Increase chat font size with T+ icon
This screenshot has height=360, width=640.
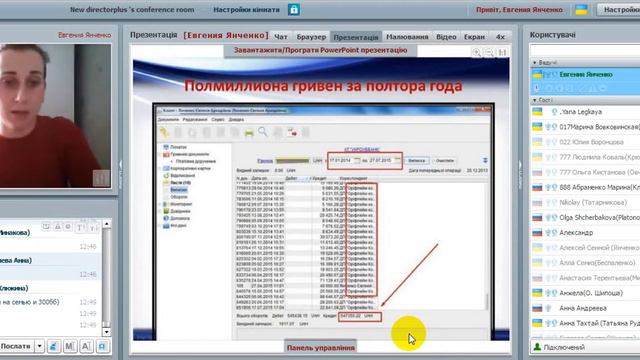81,227
